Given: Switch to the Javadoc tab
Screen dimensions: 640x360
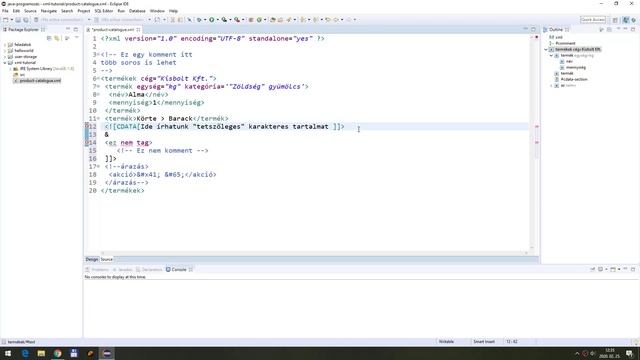Looking at the screenshot, I should 122,269.
